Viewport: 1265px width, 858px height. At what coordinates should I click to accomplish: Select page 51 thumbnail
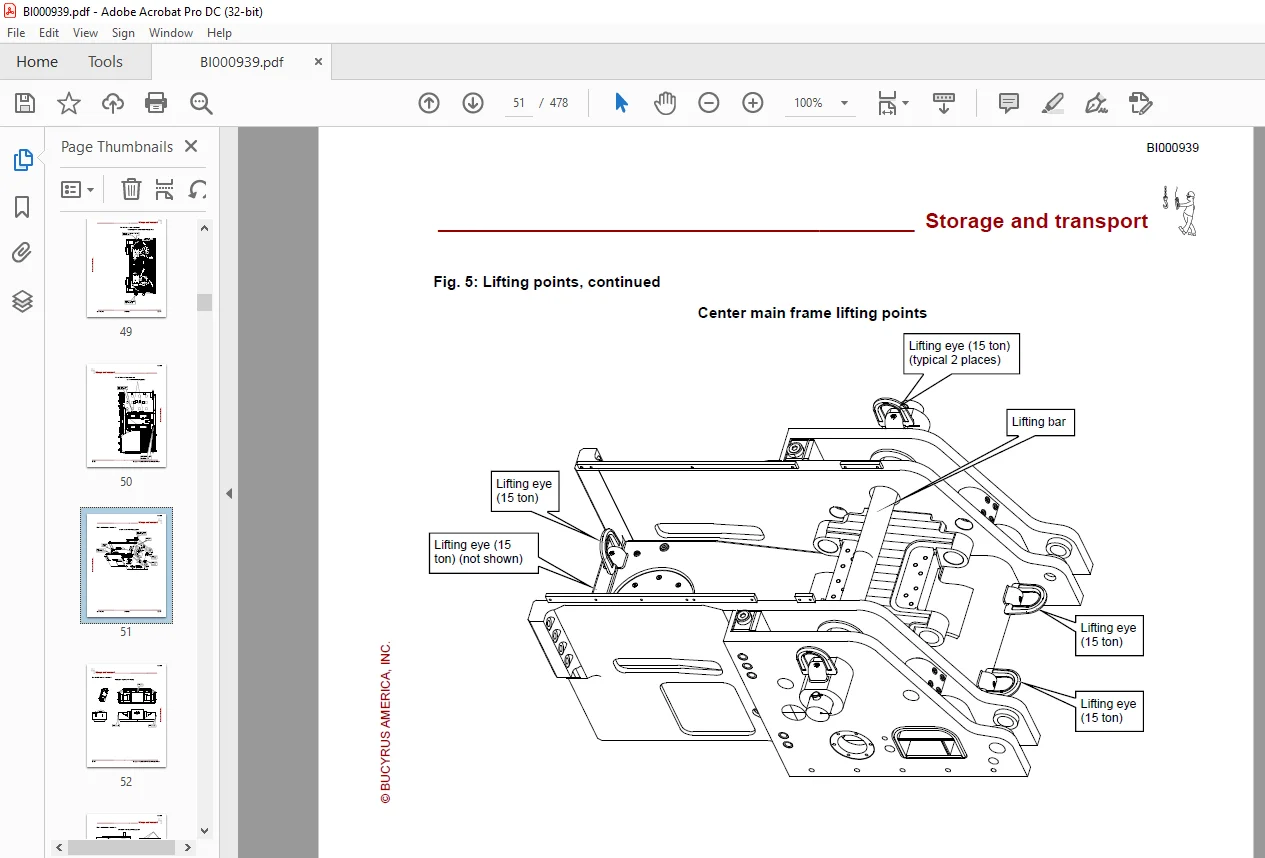tap(126, 565)
